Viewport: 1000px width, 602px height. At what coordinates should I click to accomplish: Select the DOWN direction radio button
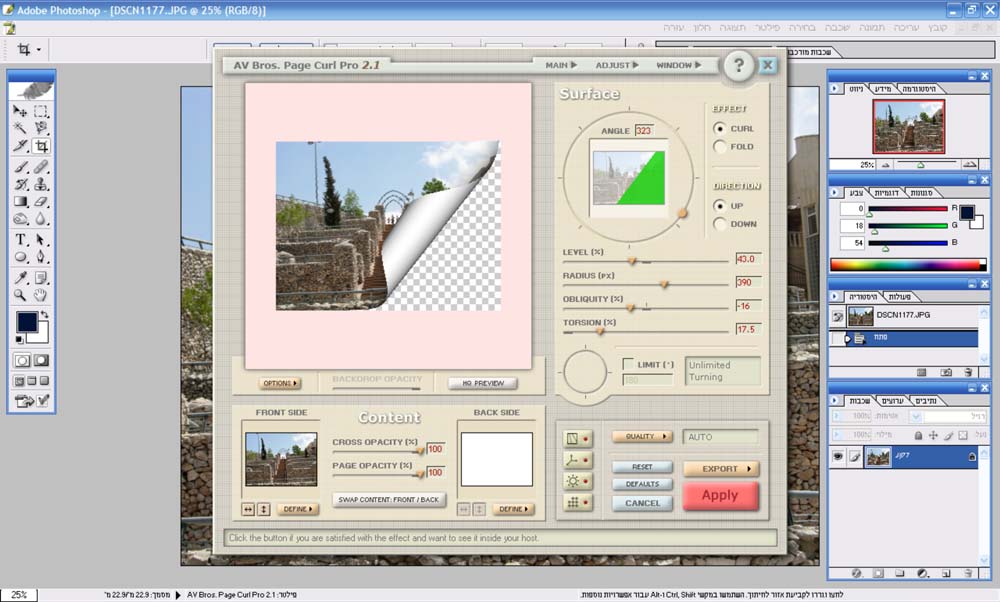tap(719, 224)
